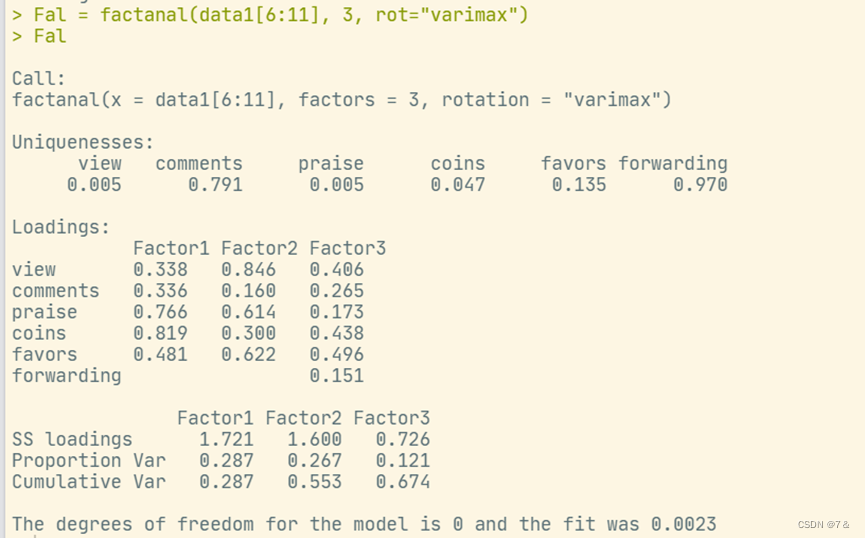Select the comments uniqueness value 0.791
This screenshot has height=538, width=865.
[x=215, y=185]
